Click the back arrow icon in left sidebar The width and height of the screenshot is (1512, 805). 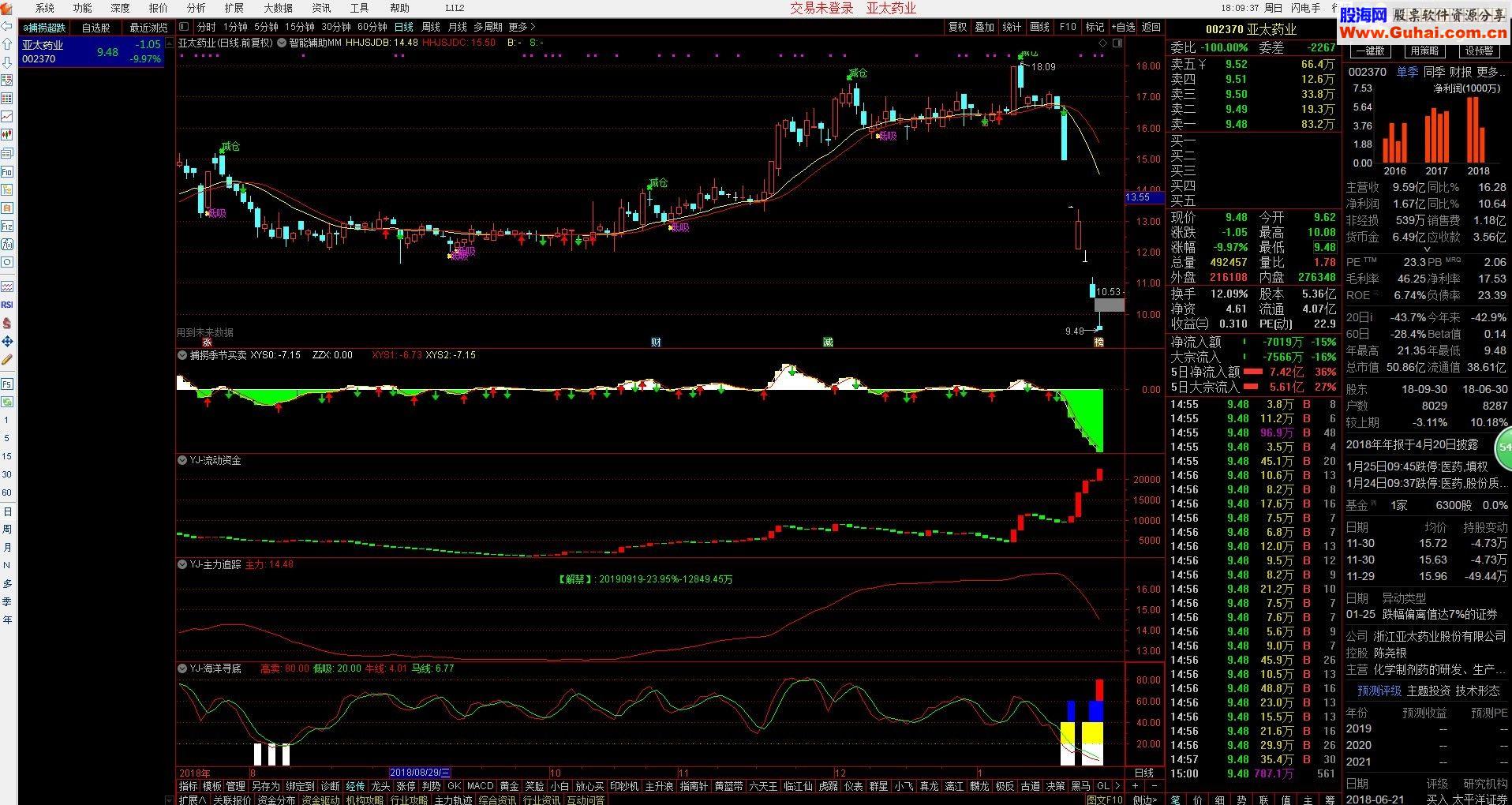7,27
